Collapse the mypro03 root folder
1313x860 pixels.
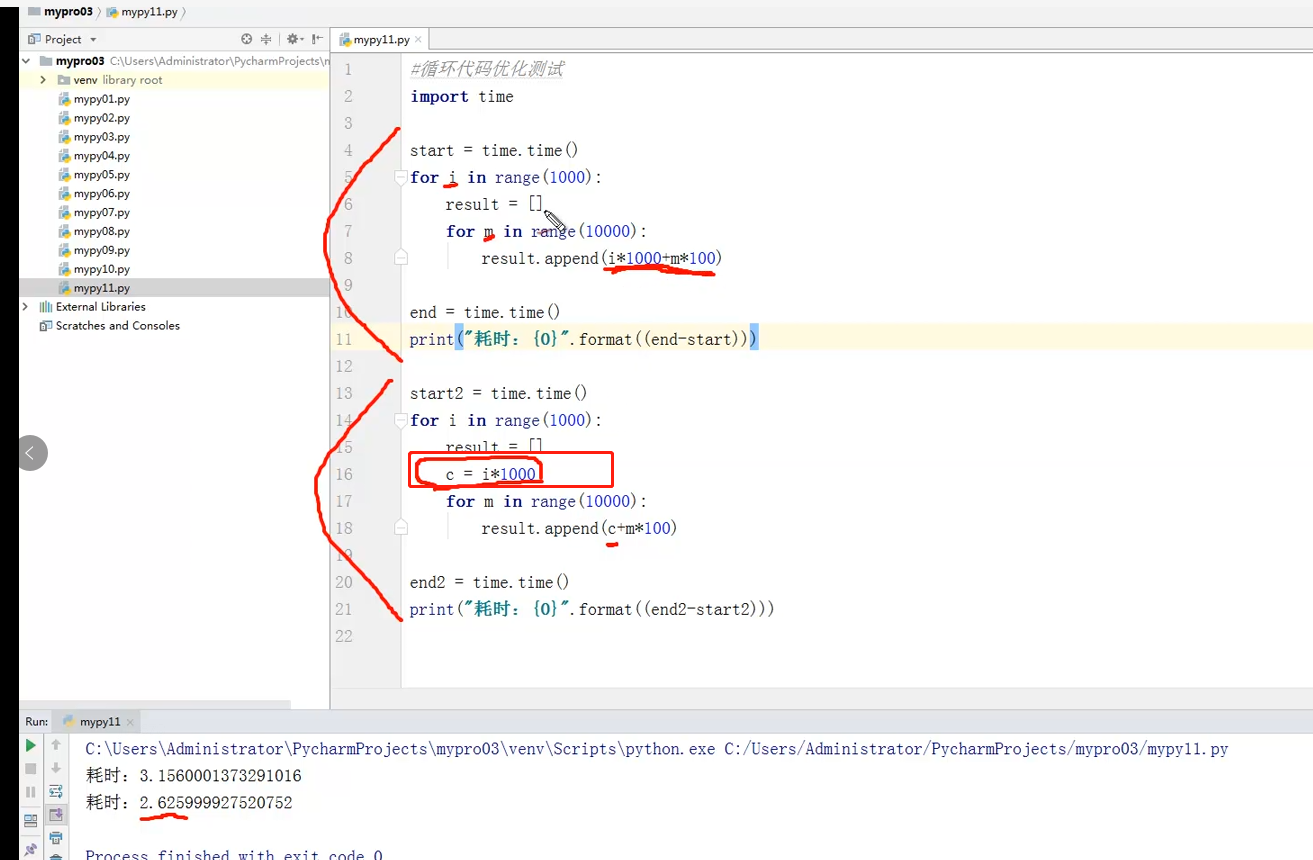point(26,61)
